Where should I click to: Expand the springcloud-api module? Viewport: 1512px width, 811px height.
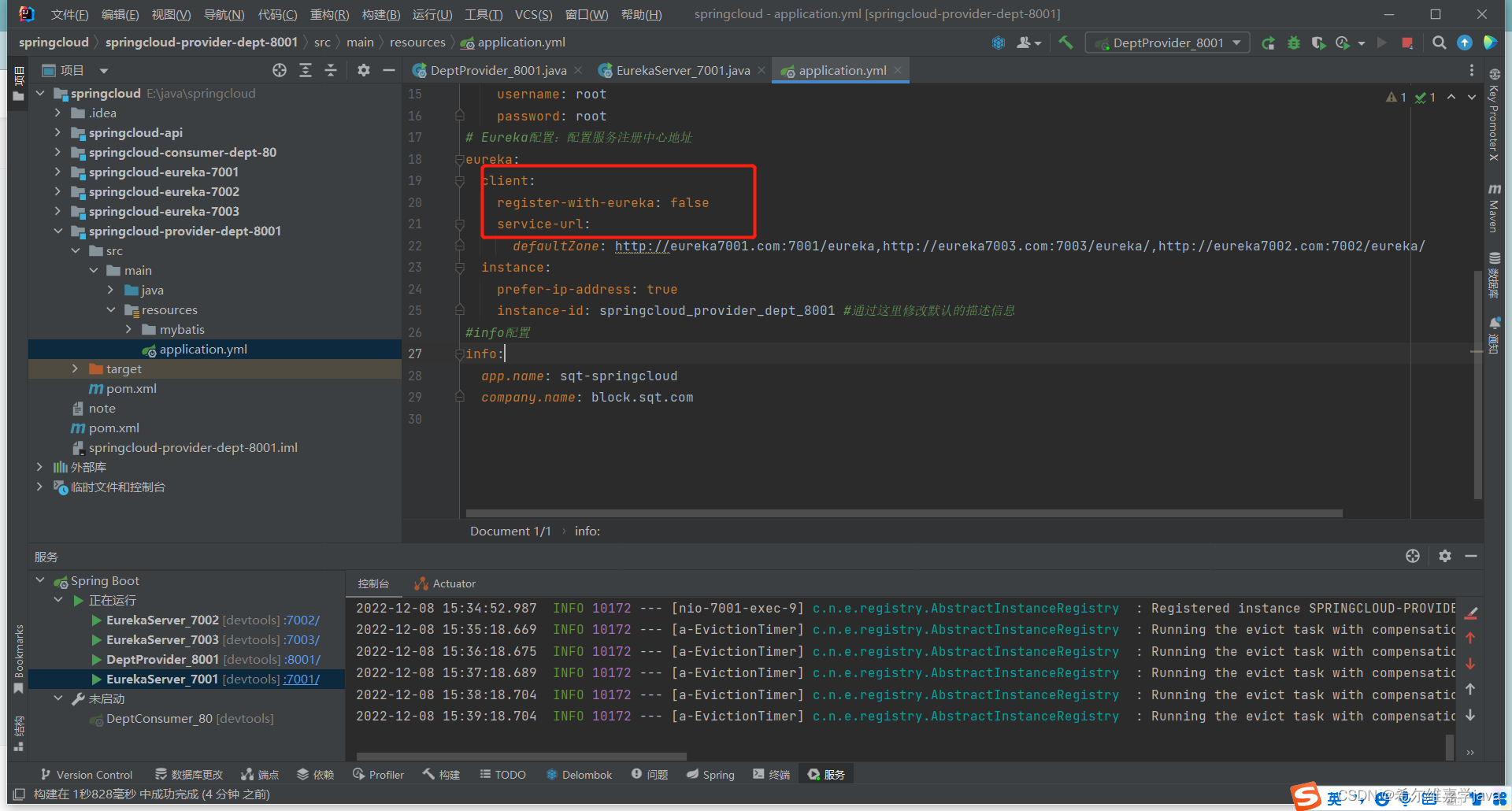click(x=56, y=132)
